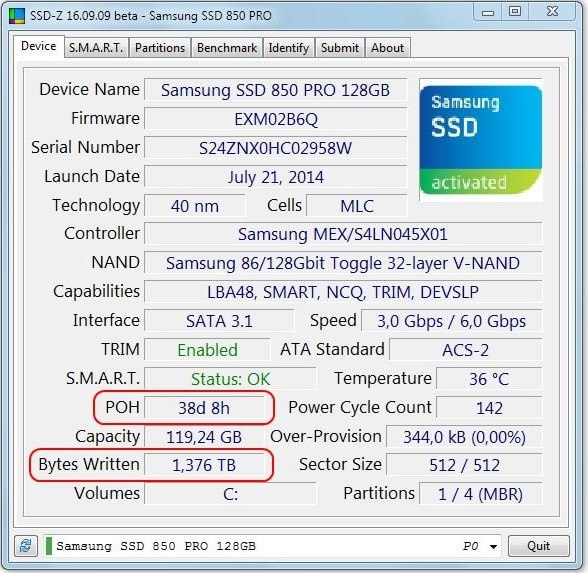The height and width of the screenshot is (573, 588).
Task: Click the partitions value 1 / 4 (MBR)
Action: (480, 494)
